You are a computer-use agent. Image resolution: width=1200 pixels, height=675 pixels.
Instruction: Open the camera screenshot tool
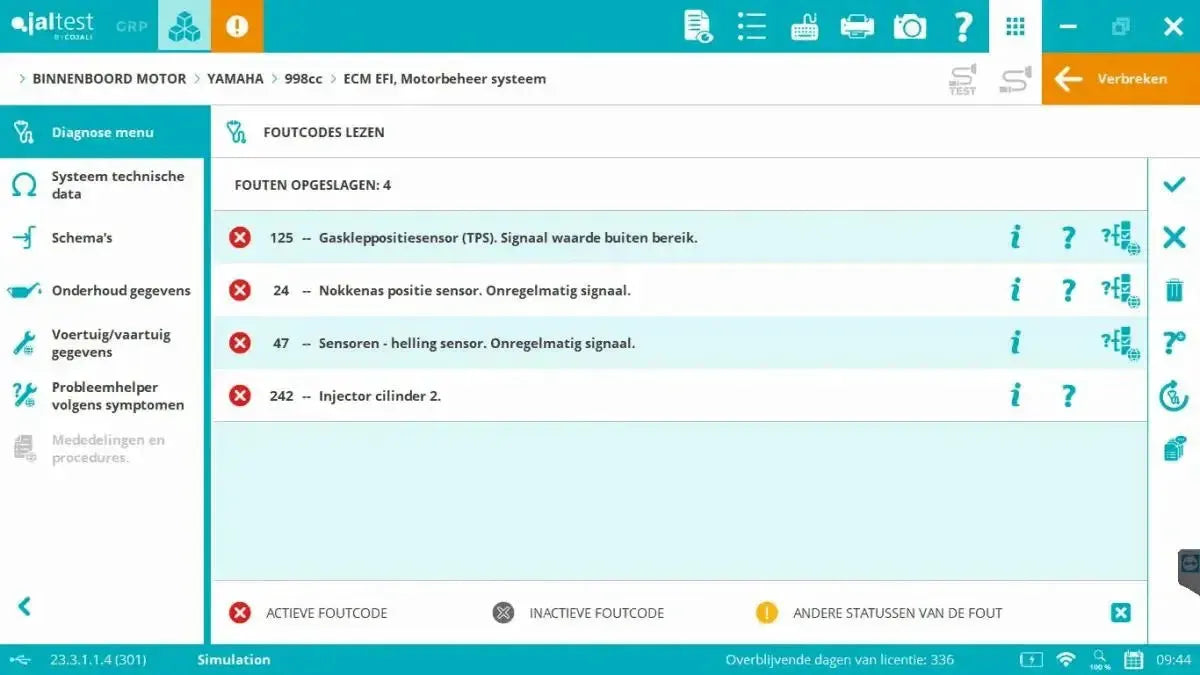pyautogui.click(x=909, y=26)
